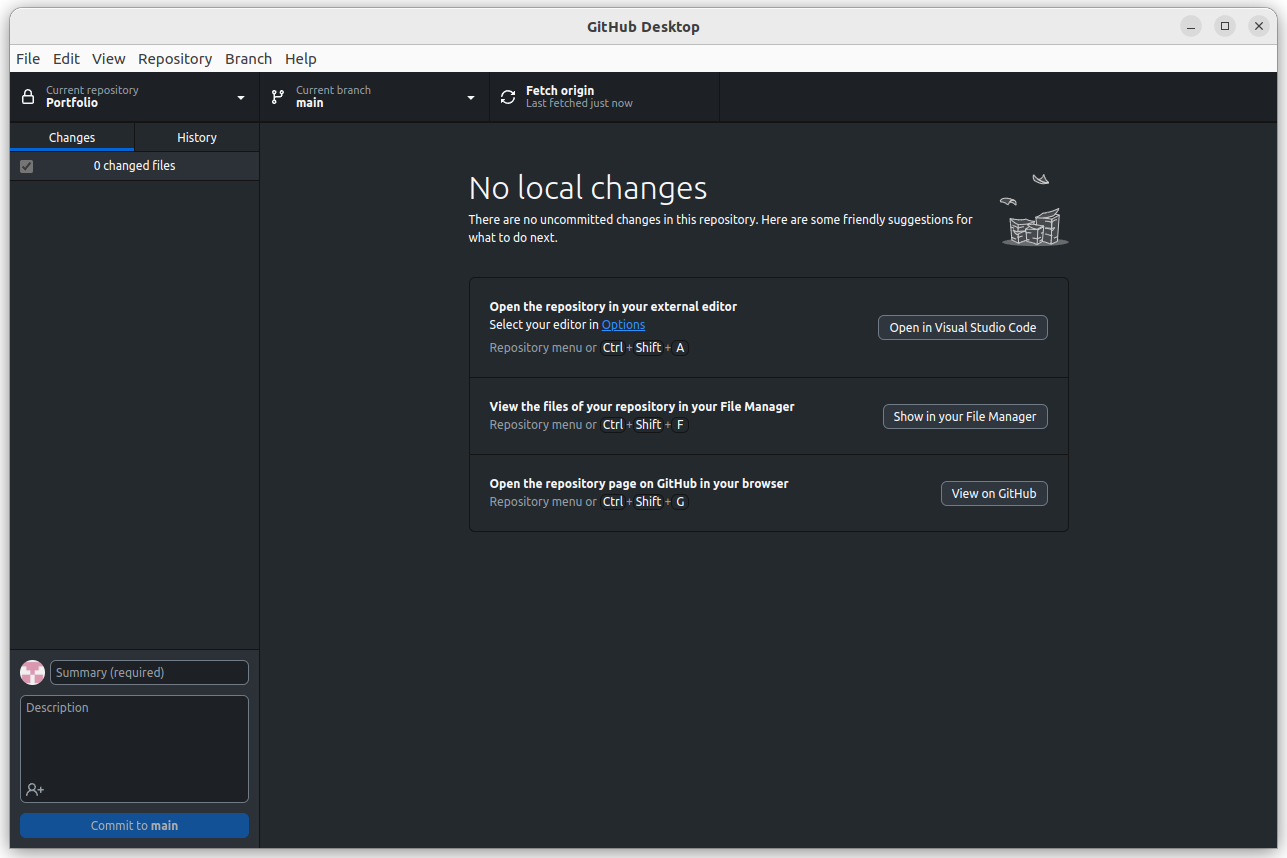Click the View on GitHub button
This screenshot has width=1287, height=858.
tap(994, 493)
